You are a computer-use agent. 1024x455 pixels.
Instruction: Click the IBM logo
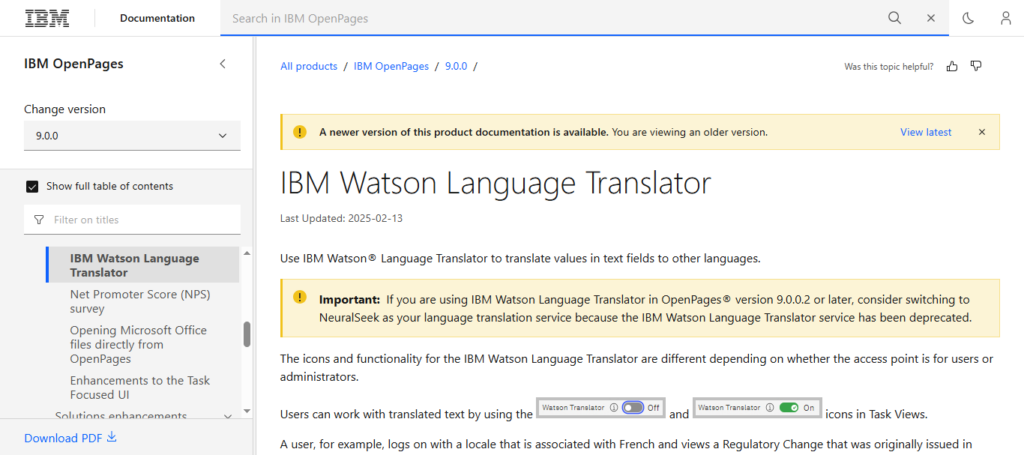pyautogui.click(x=47, y=18)
